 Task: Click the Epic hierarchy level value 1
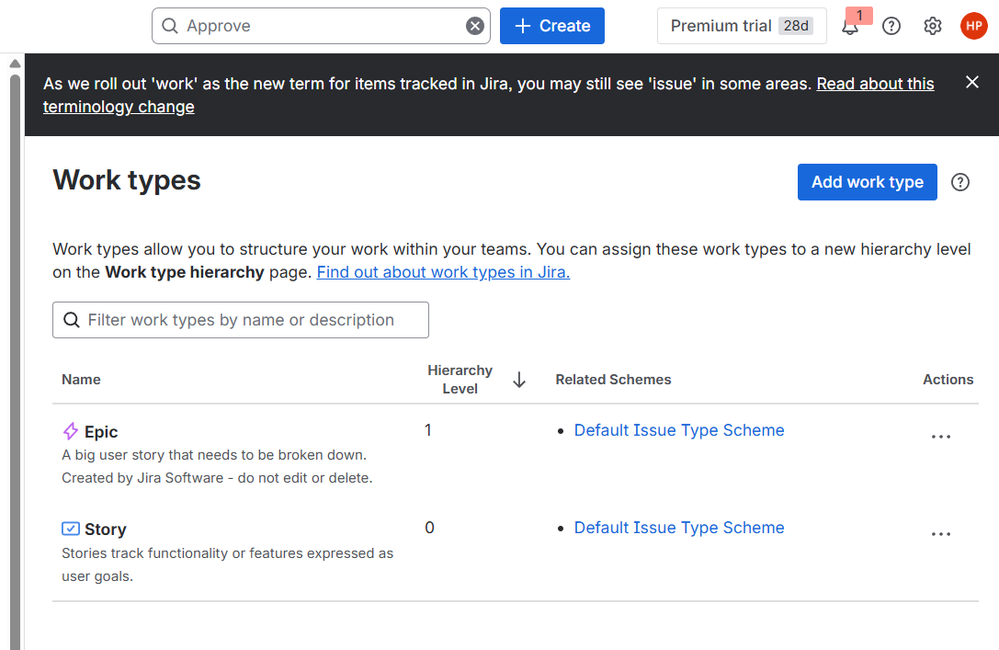tap(428, 430)
